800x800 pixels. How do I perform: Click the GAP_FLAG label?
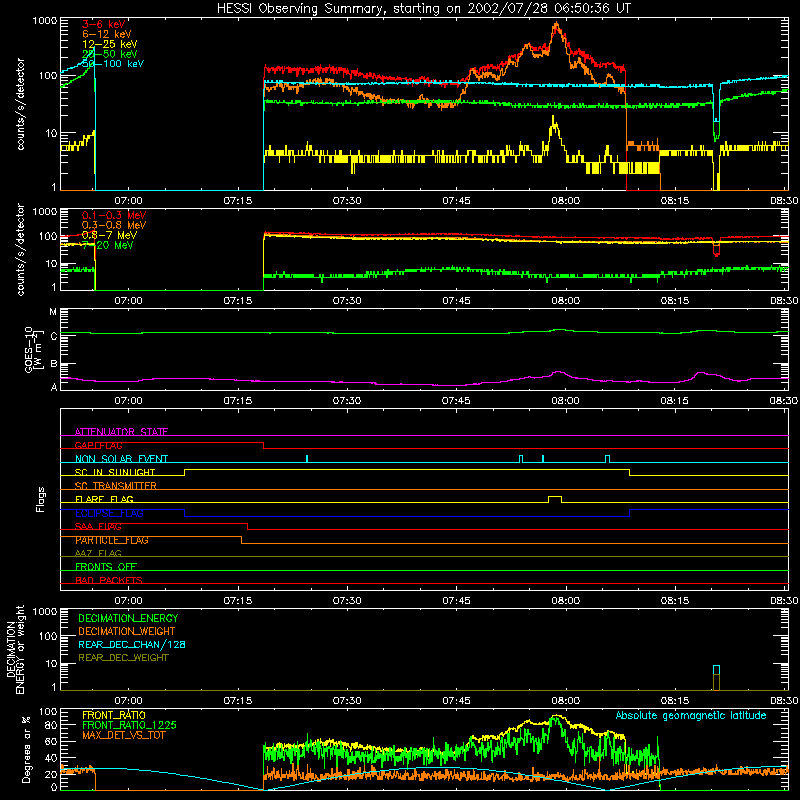[x=98, y=445]
